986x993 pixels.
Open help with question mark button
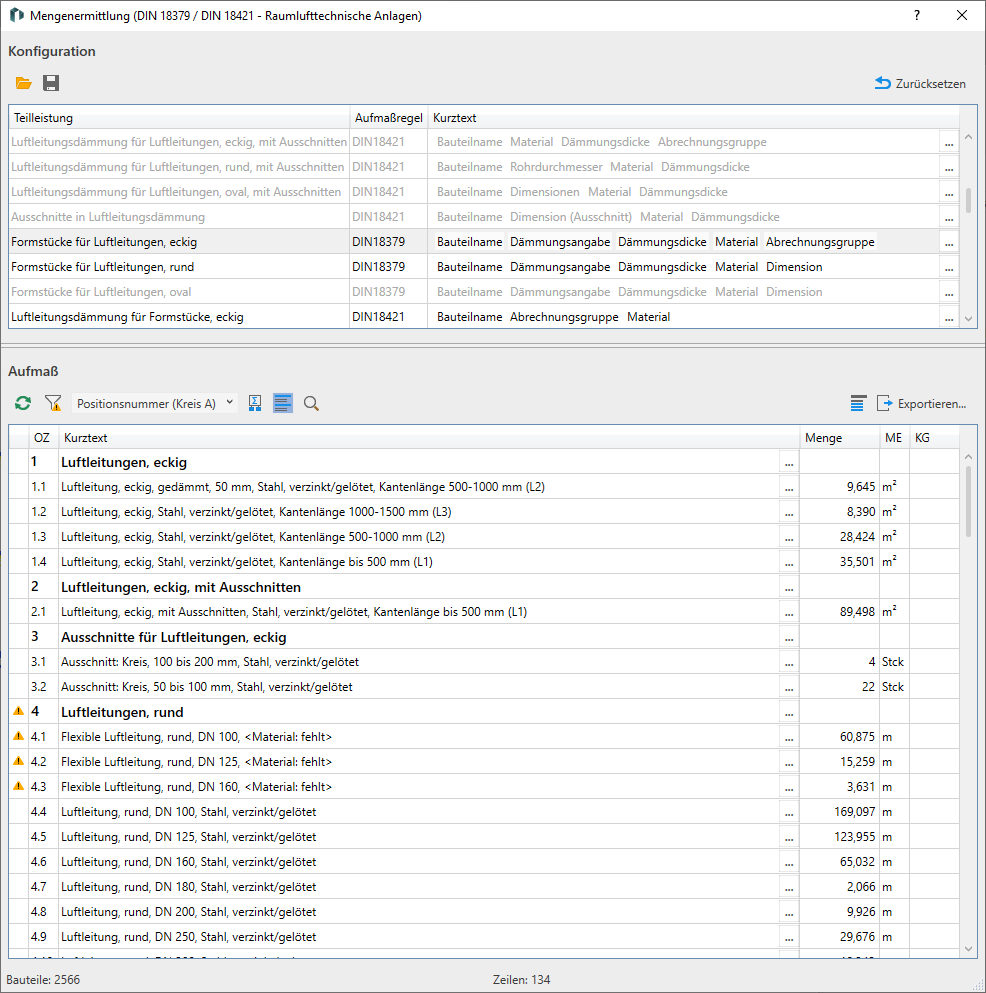[x=916, y=15]
